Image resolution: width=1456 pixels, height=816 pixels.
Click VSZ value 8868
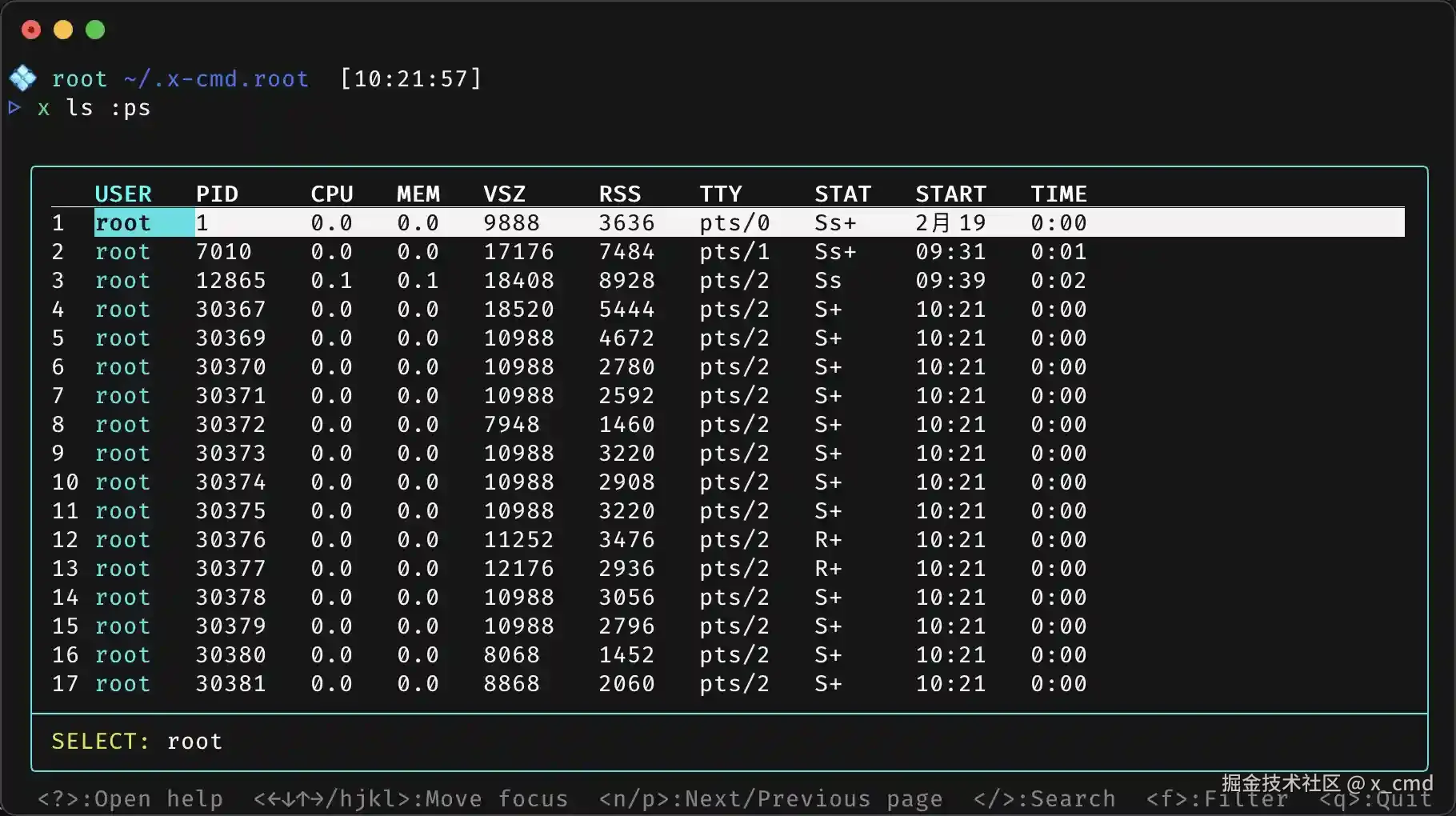512,683
